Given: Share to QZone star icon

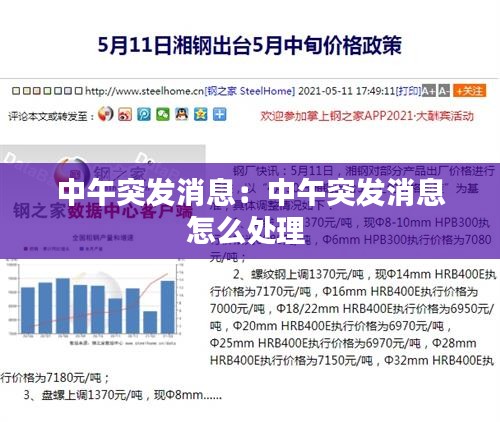Looking at the screenshot, I should pyautogui.click(x=201, y=115).
